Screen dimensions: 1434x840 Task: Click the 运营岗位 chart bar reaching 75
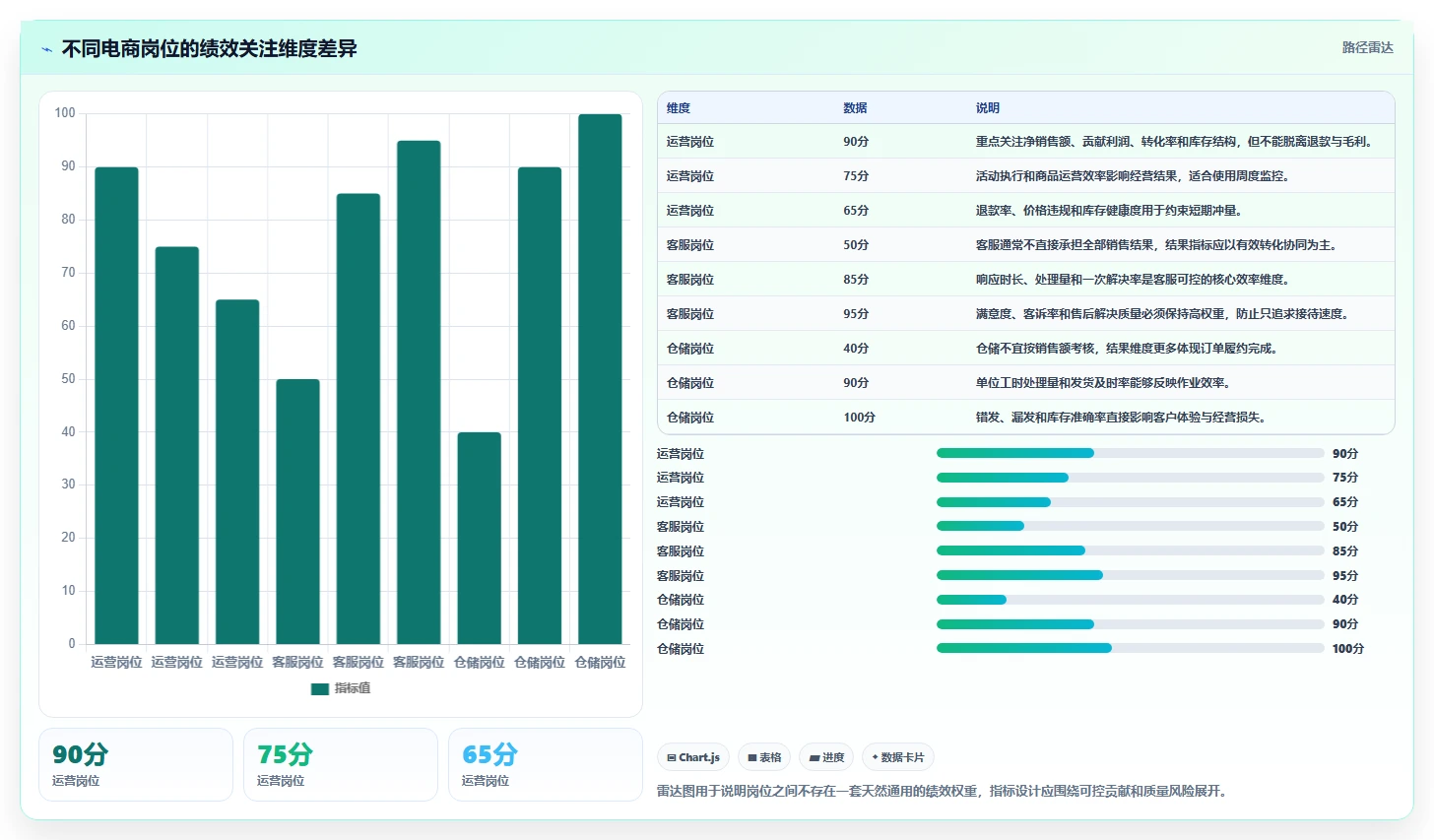(x=177, y=445)
